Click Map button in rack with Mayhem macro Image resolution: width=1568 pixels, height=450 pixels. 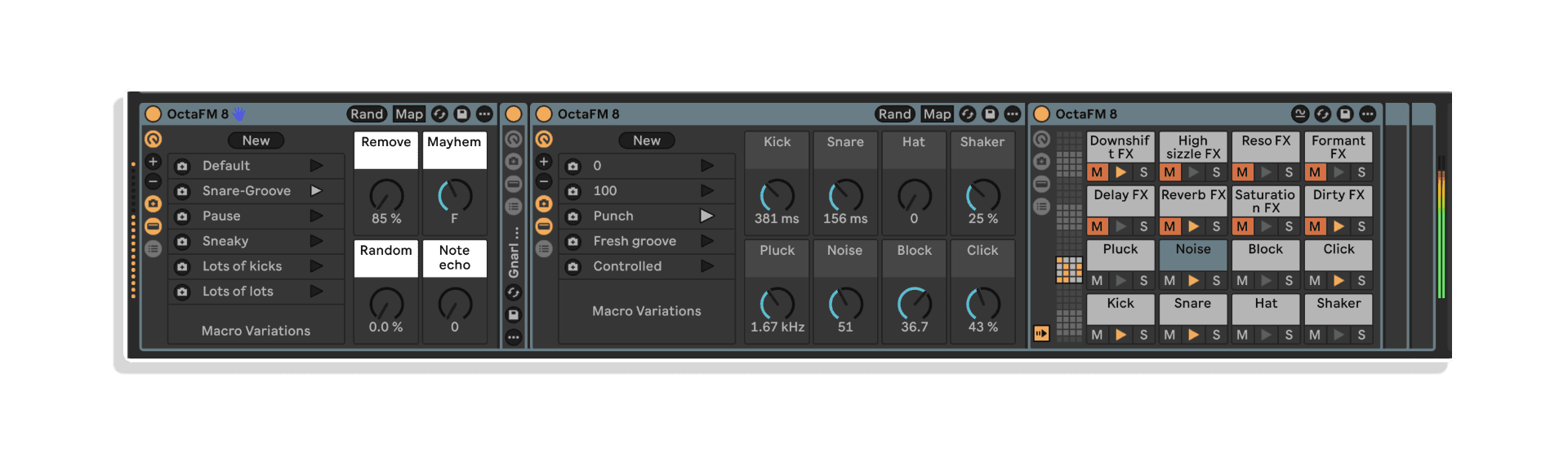point(409,114)
